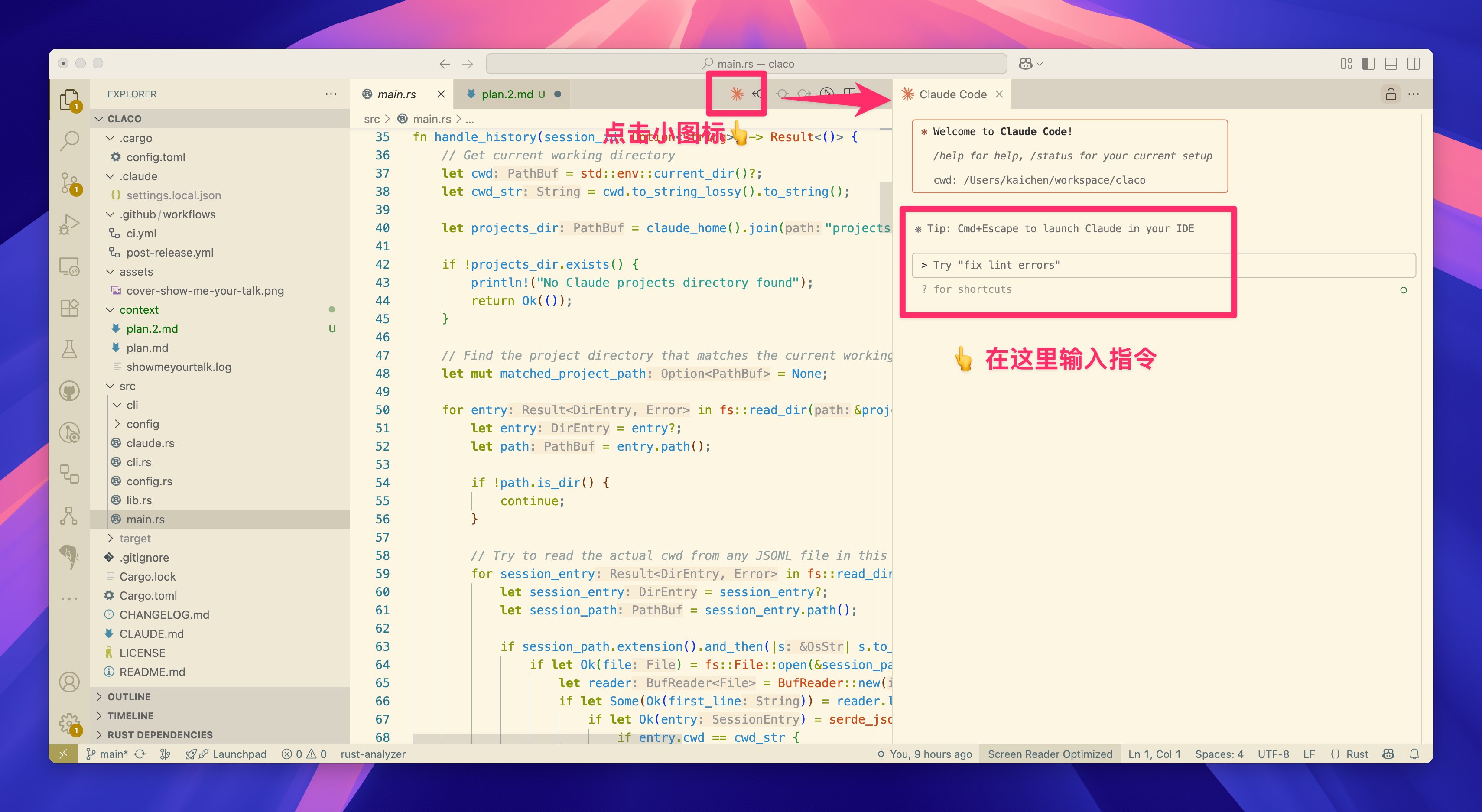Toggle the bottom panel
This screenshot has width=1482, height=812.
coord(1391,64)
